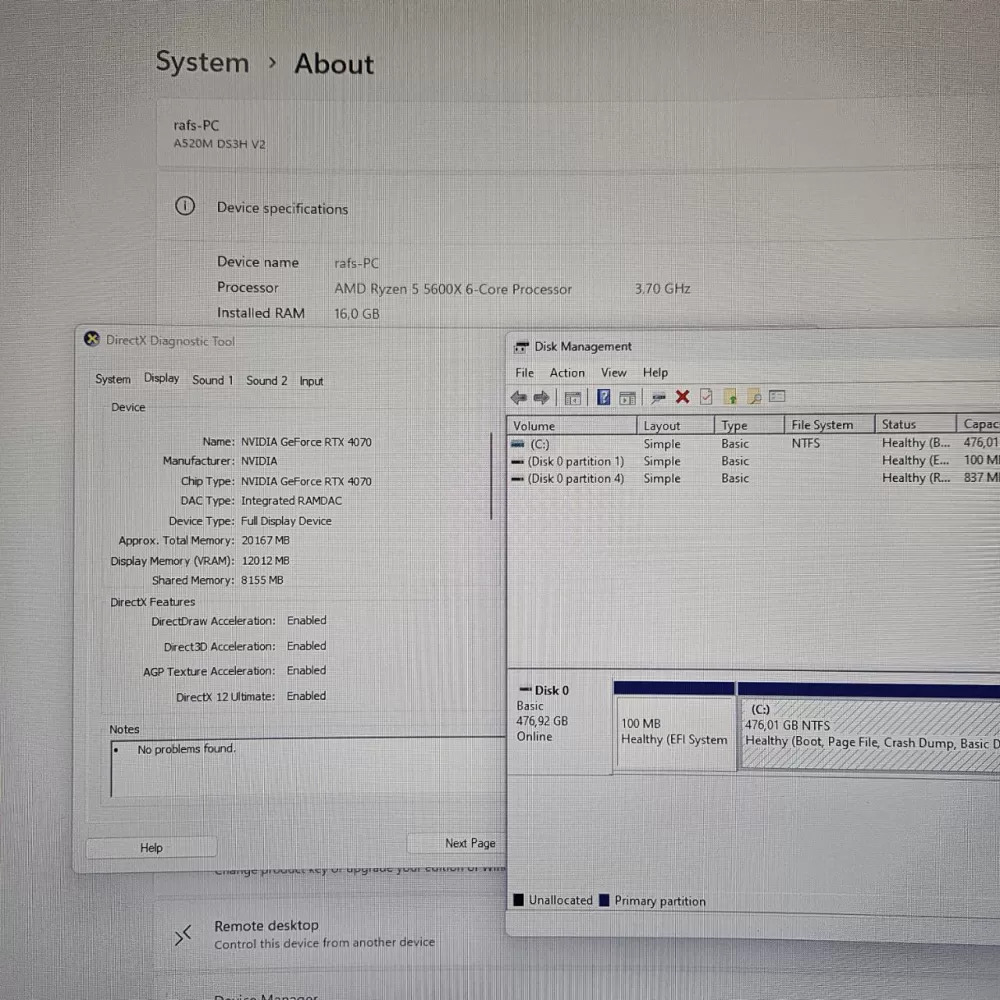Screen dimensions: 1000x1000
Task: Click the Back arrow in Disk Management toolbar
Action: point(518,398)
